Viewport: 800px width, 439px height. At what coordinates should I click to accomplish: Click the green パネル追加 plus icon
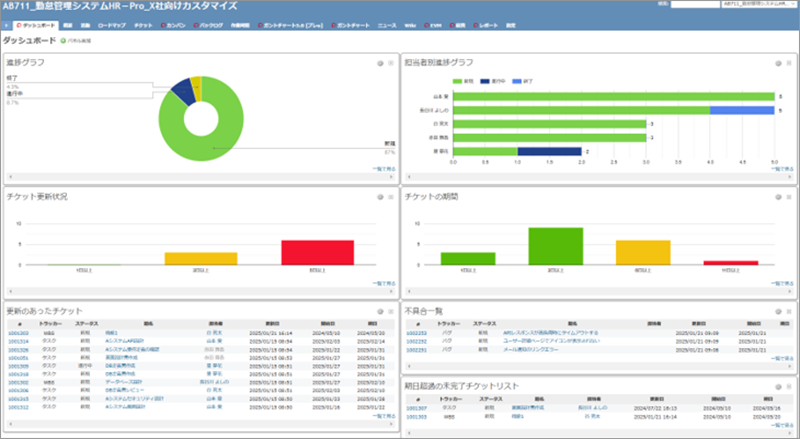(x=64, y=41)
